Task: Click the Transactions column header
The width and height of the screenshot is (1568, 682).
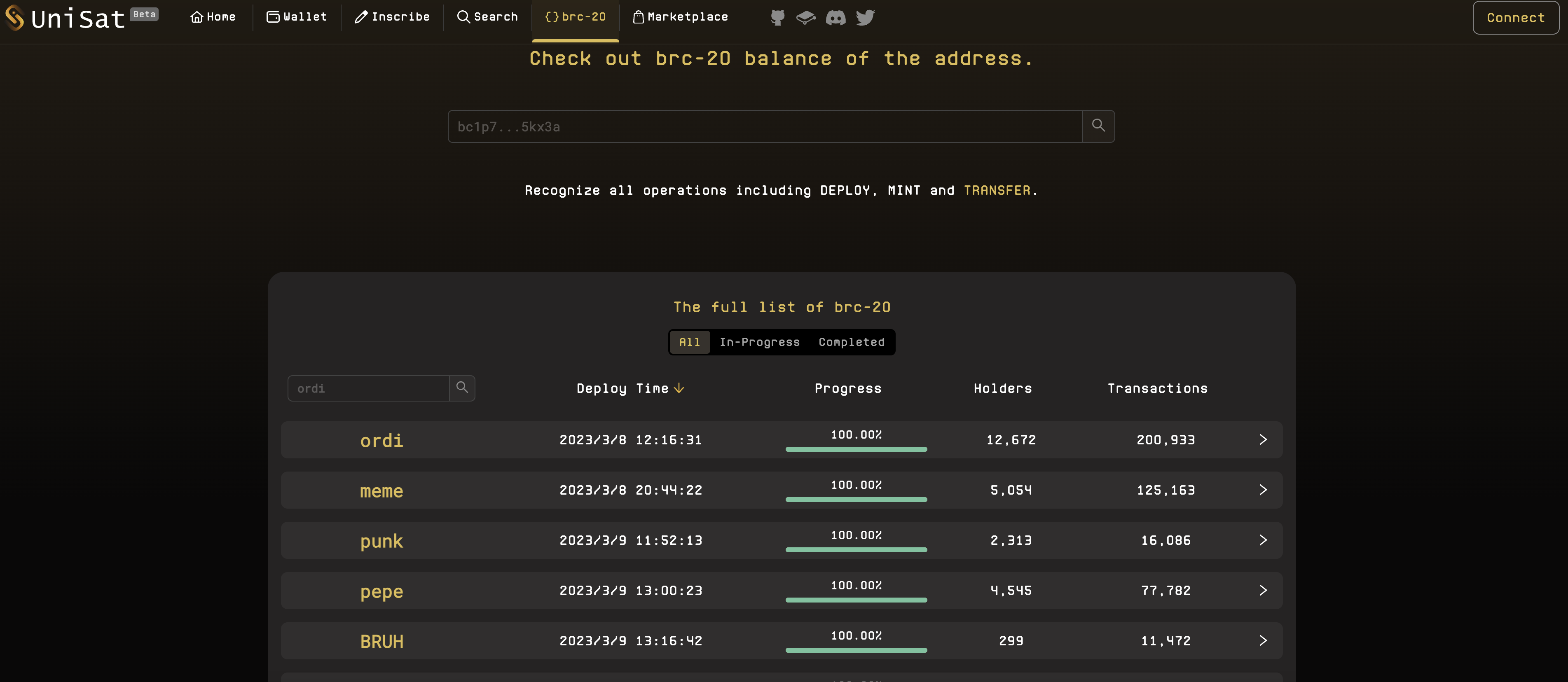Action: 1157,388
